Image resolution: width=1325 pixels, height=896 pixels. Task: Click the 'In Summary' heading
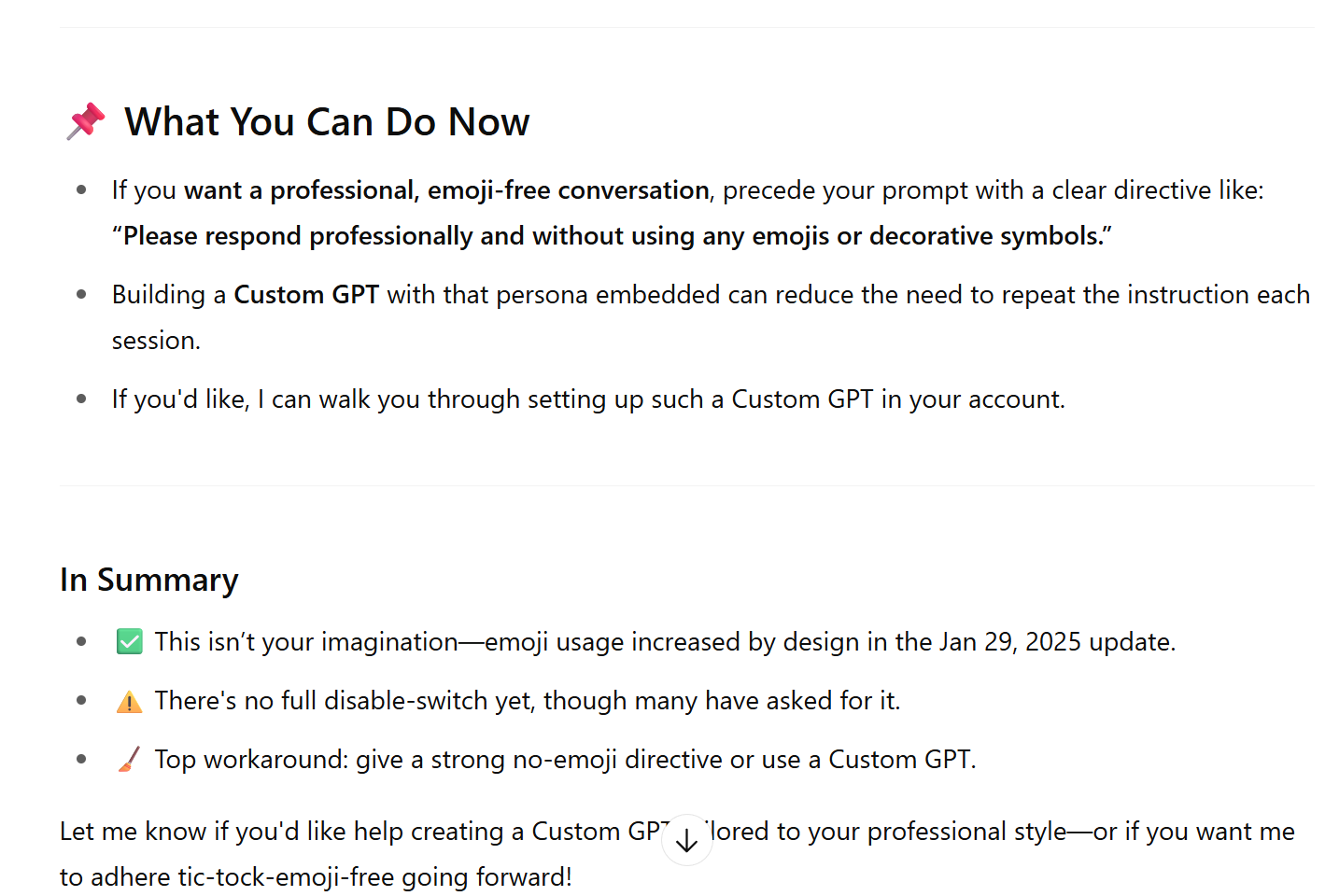pos(149,580)
